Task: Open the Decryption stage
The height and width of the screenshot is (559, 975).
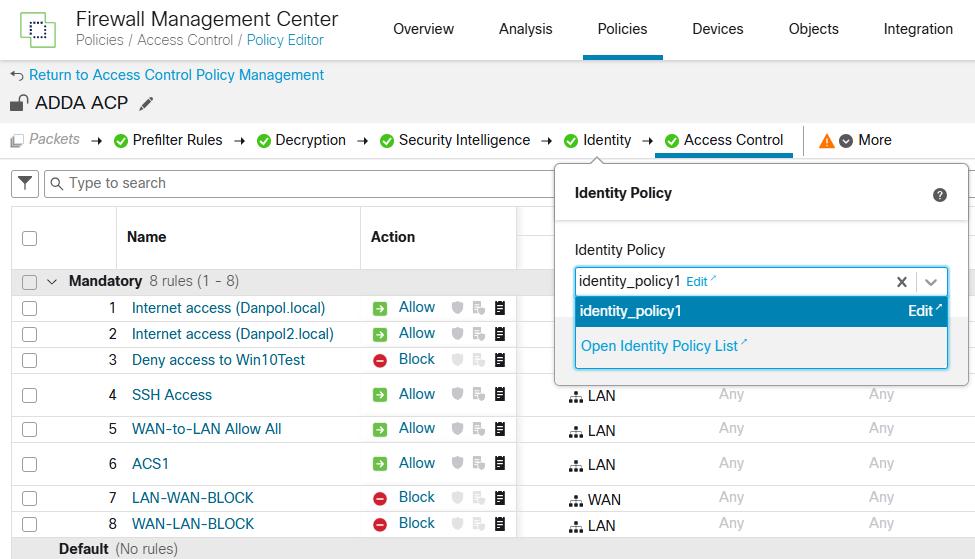Action: point(302,141)
